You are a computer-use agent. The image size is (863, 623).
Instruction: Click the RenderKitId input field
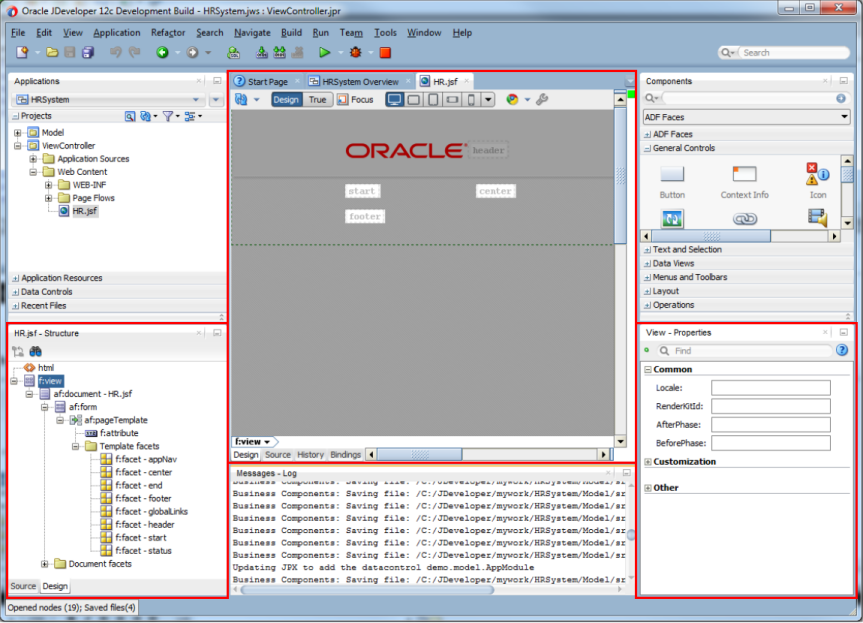(x=771, y=406)
